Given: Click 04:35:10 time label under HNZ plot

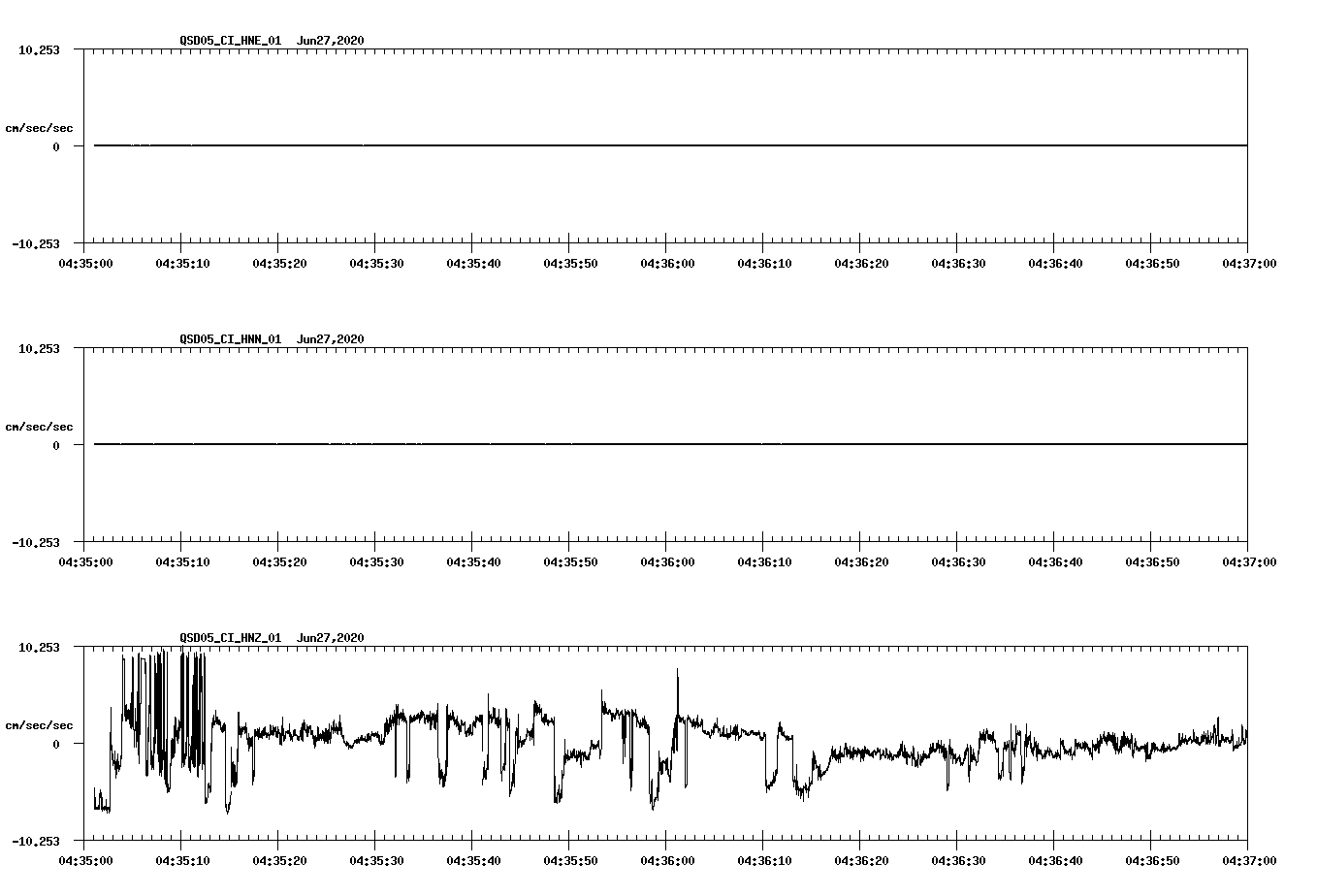Looking at the screenshot, I should [x=182, y=860].
